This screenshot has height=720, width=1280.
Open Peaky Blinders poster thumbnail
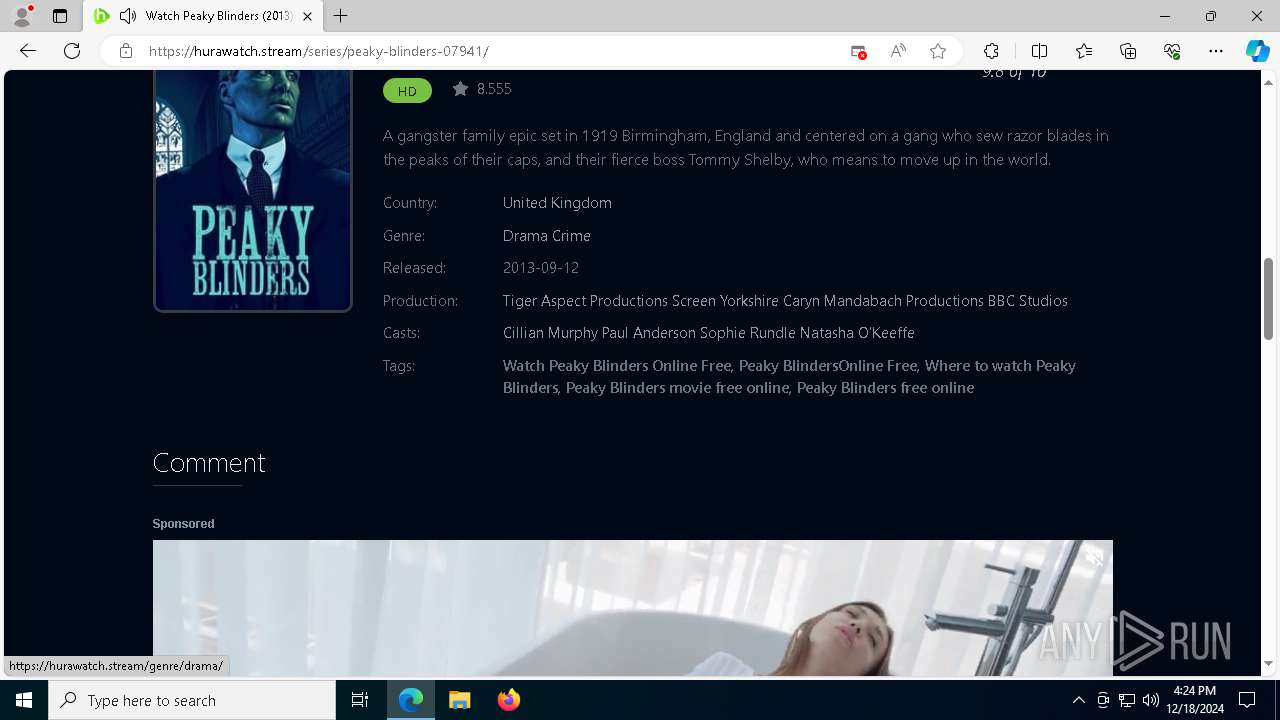pyautogui.click(x=252, y=190)
